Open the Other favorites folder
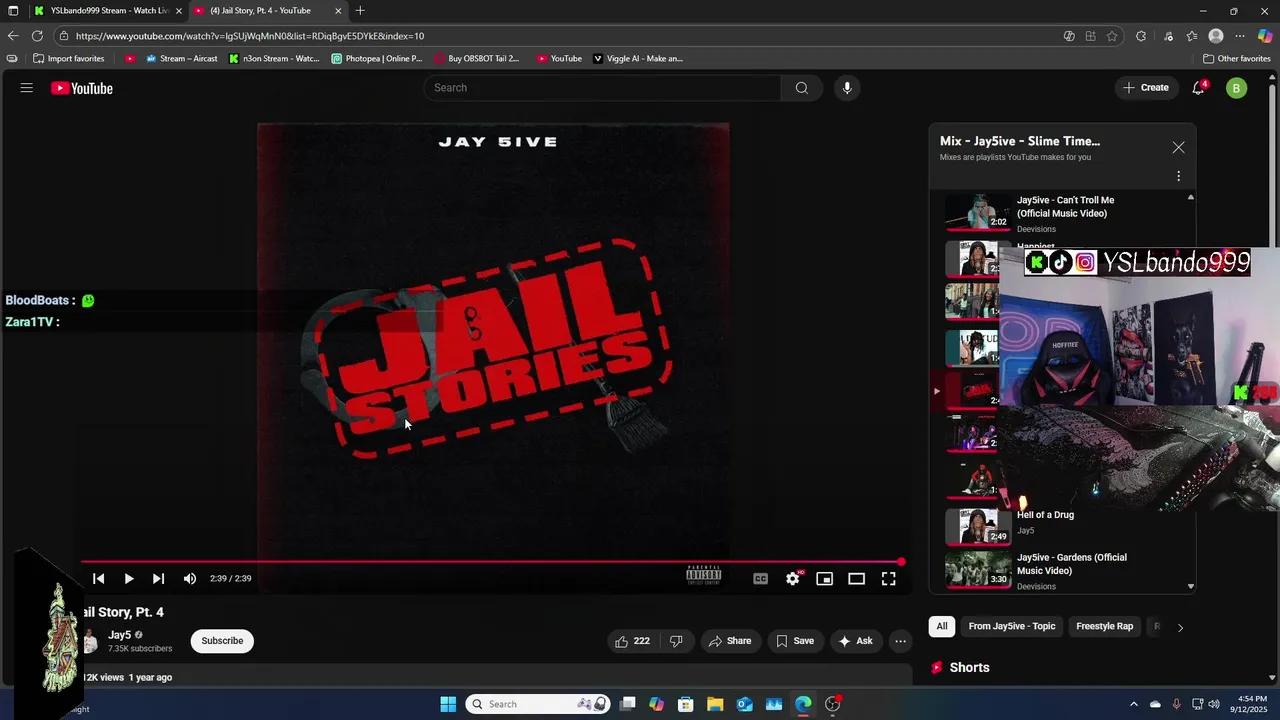This screenshot has height=720, width=1280. pyautogui.click(x=1236, y=59)
